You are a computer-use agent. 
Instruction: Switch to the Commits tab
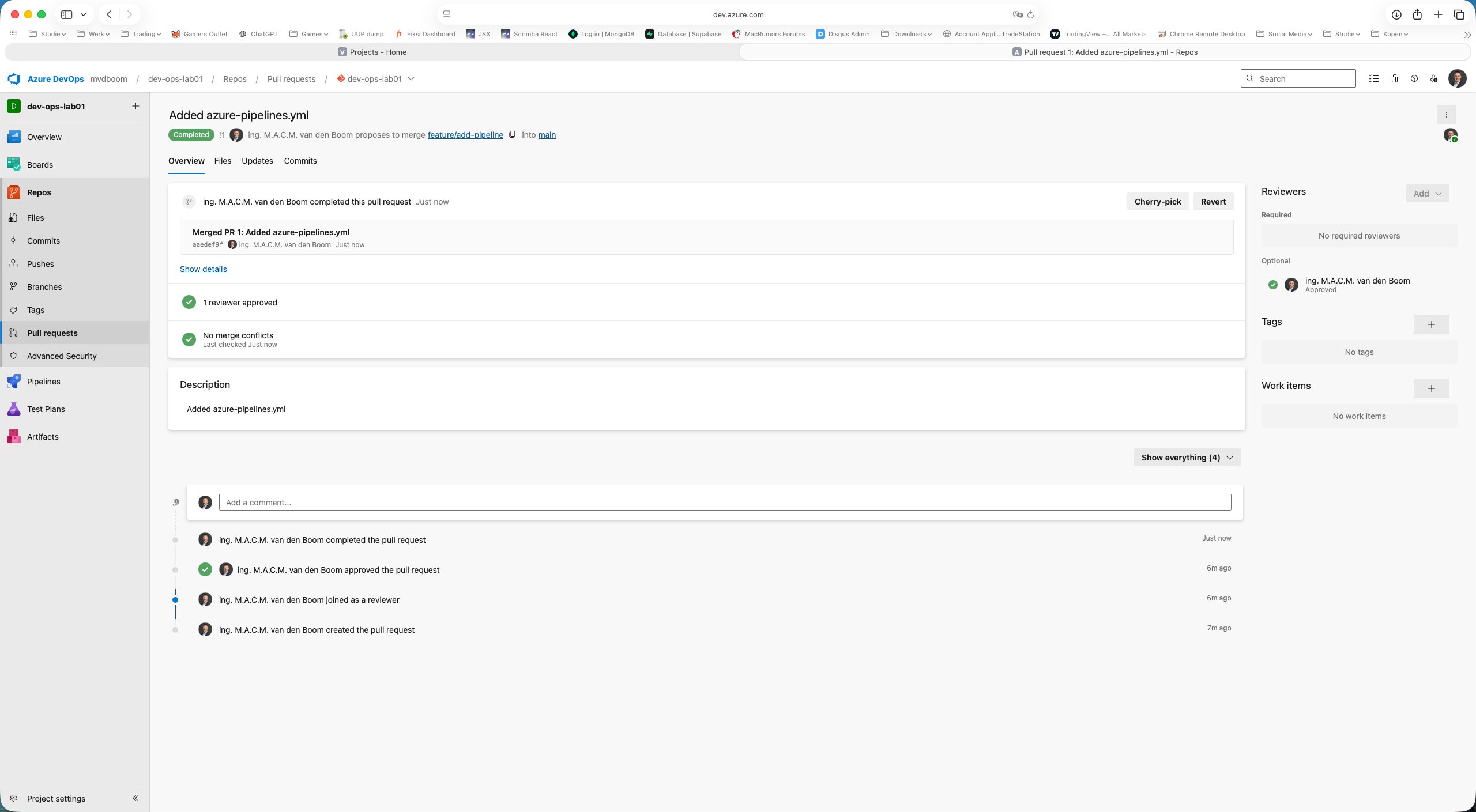tap(300, 161)
